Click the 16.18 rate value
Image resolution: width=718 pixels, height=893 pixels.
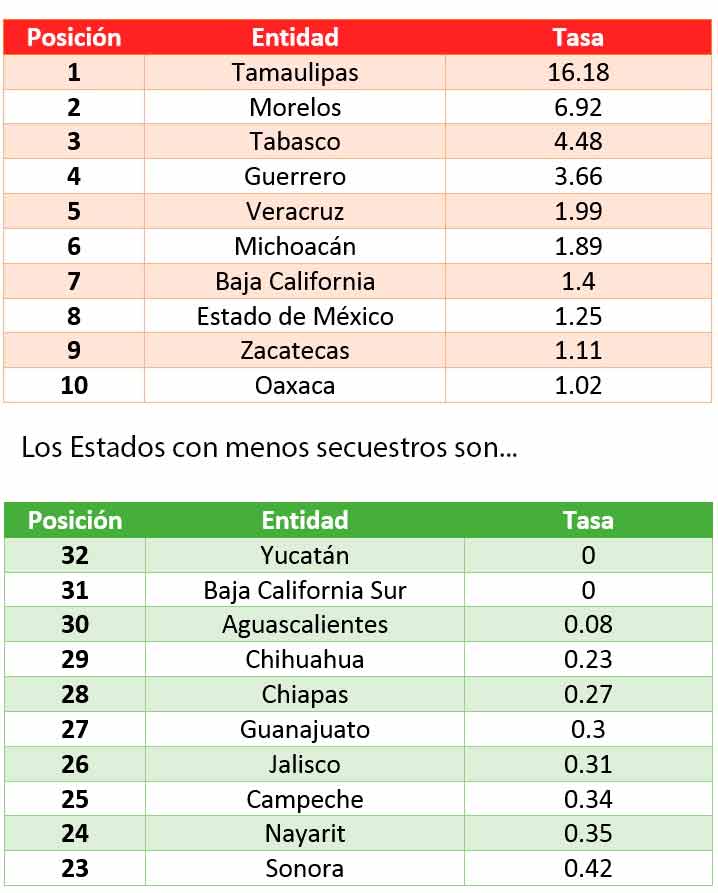point(578,72)
